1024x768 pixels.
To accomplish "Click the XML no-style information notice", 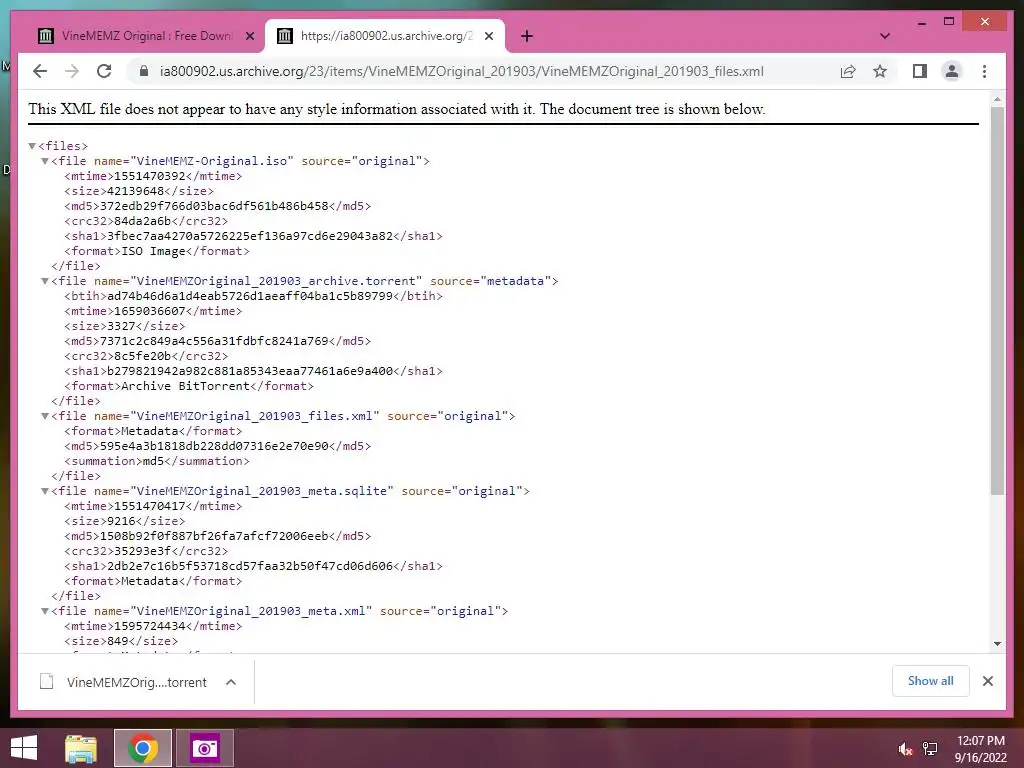I will click(x=396, y=109).
